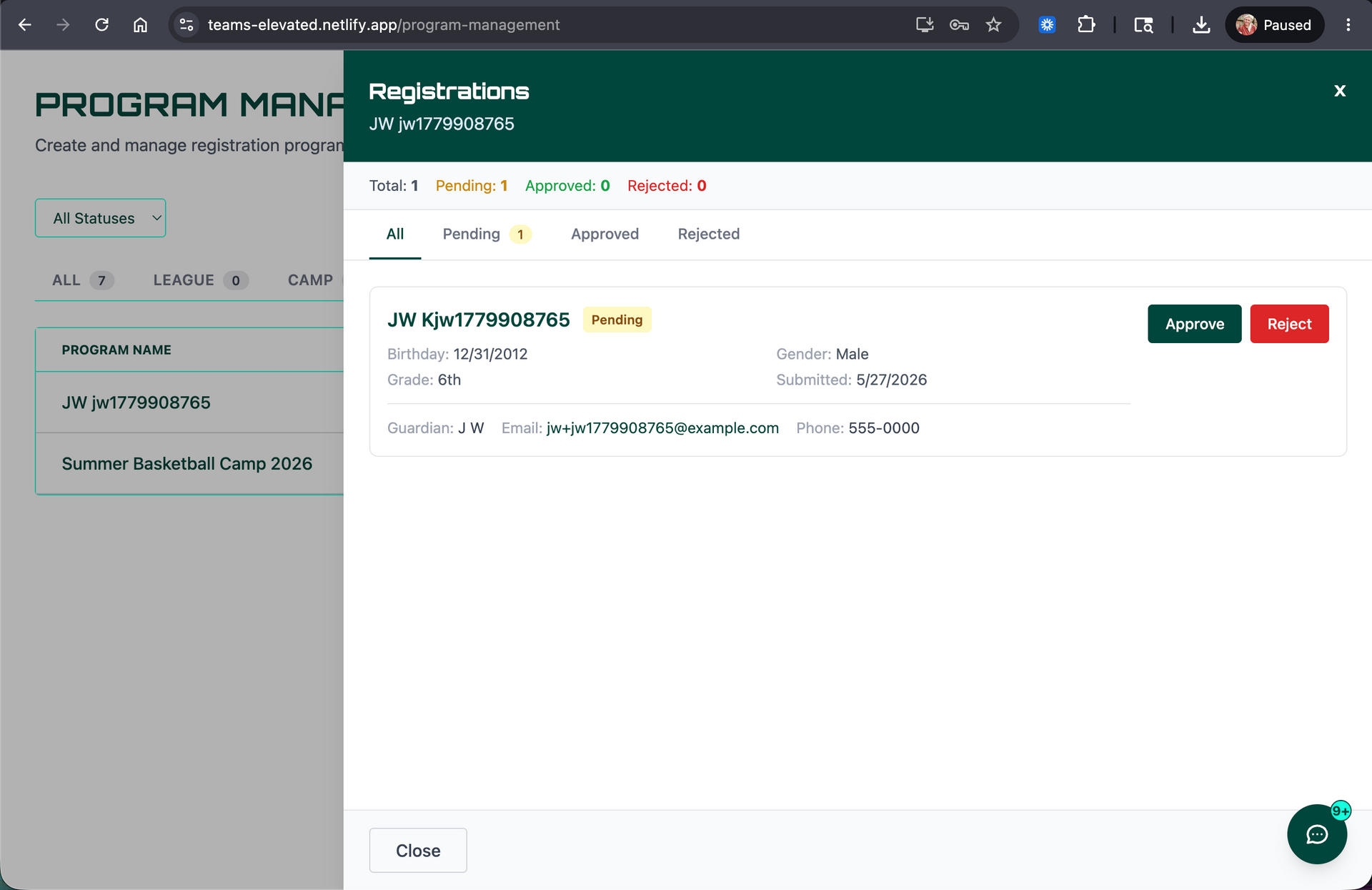View site information icon in address bar
This screenshot has height=890, width=1372.
pos(187,25)
